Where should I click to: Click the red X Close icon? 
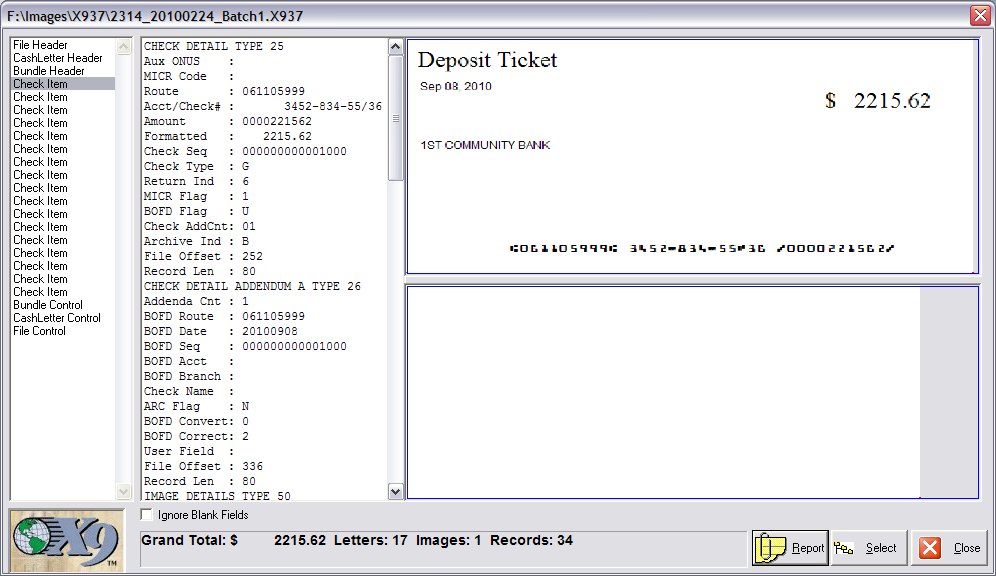point(930,548)
